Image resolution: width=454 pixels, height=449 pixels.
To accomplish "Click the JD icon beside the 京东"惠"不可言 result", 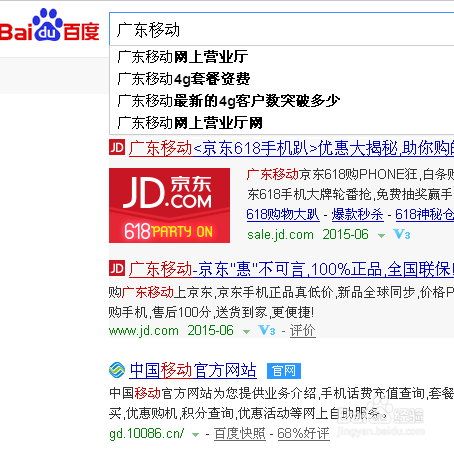I will (117, 268).
